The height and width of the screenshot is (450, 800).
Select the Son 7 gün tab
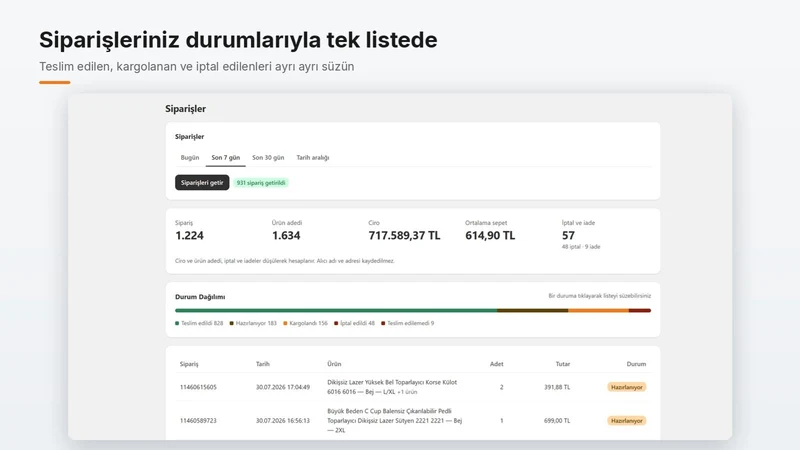(x=226, y=158)
